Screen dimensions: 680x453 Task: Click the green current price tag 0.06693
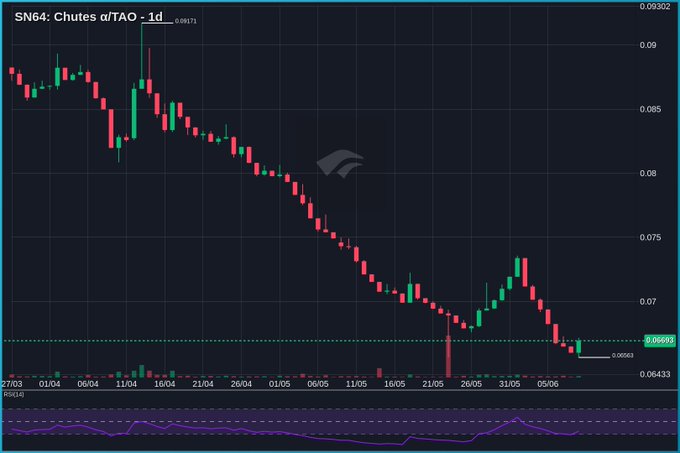click(x=660, y=340)
